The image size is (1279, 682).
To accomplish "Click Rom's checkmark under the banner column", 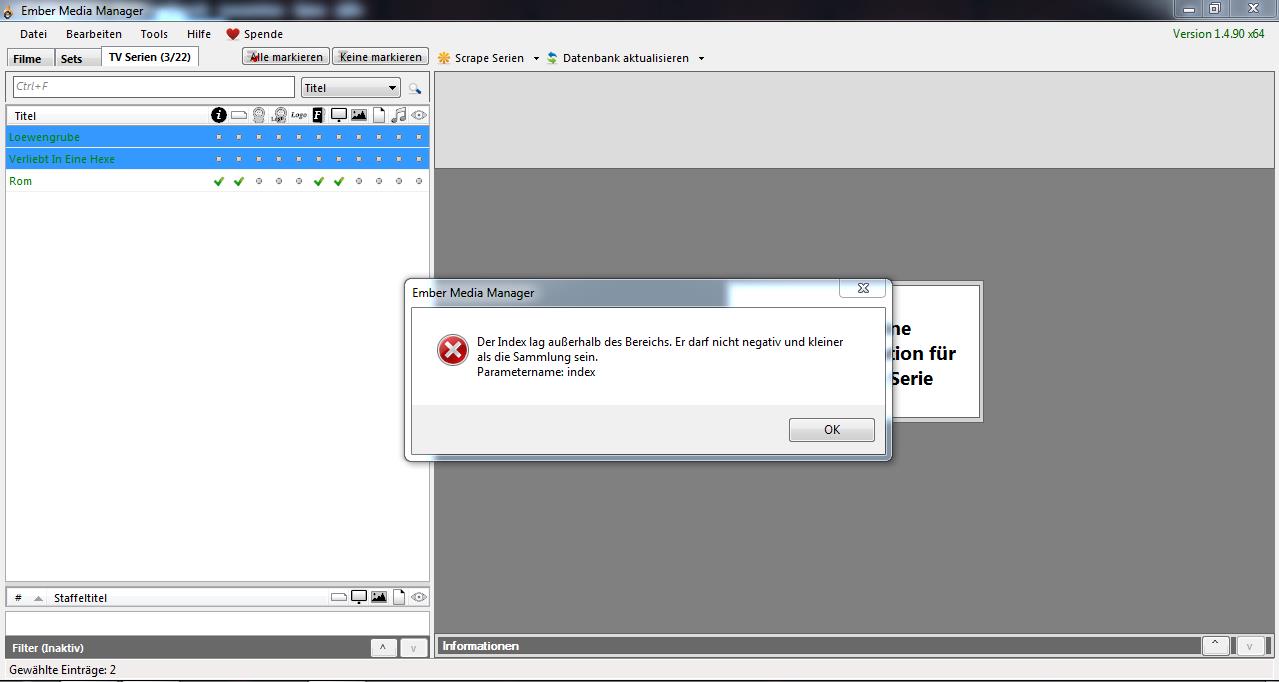I will click(x=239, y=181).
